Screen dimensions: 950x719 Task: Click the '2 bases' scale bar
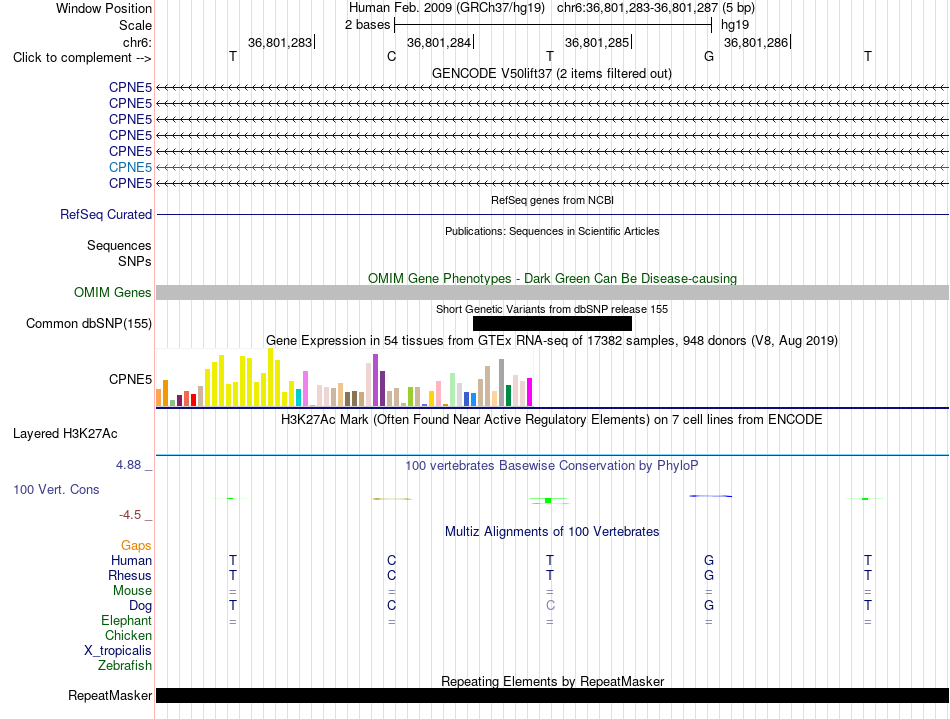point(553,25)
